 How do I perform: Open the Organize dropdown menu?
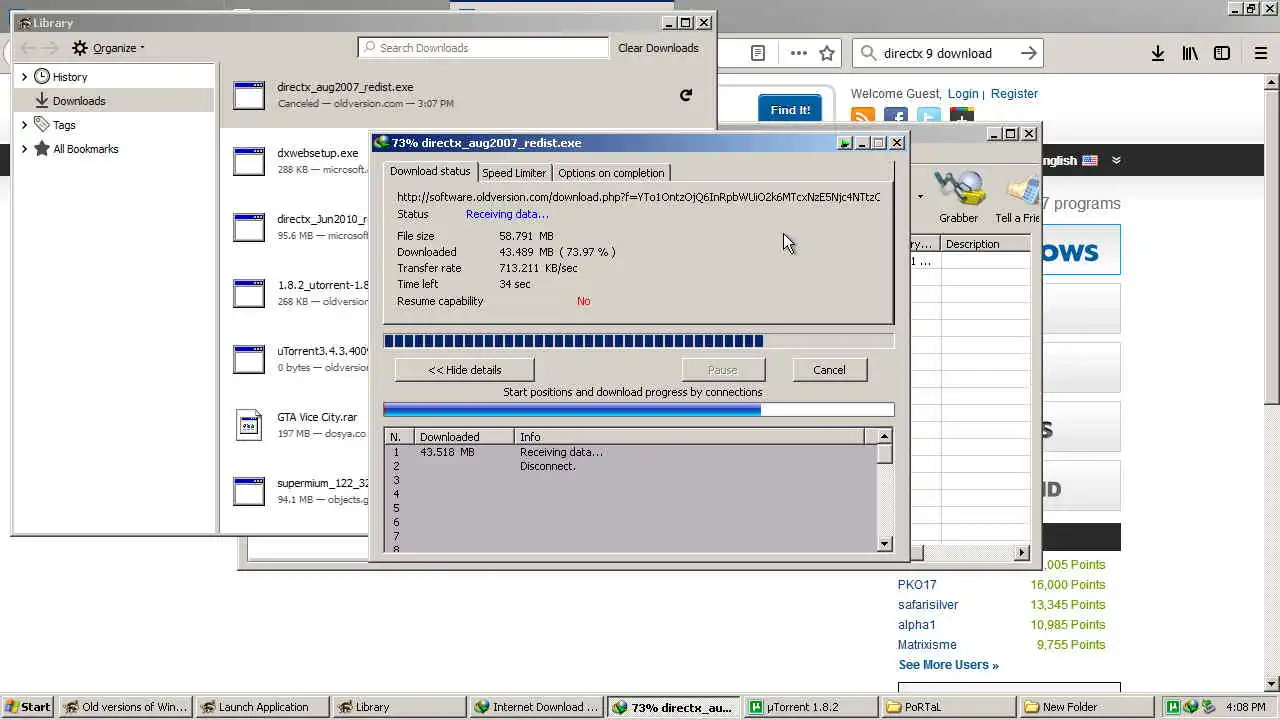pyautogui.click(x=109, y=48)
